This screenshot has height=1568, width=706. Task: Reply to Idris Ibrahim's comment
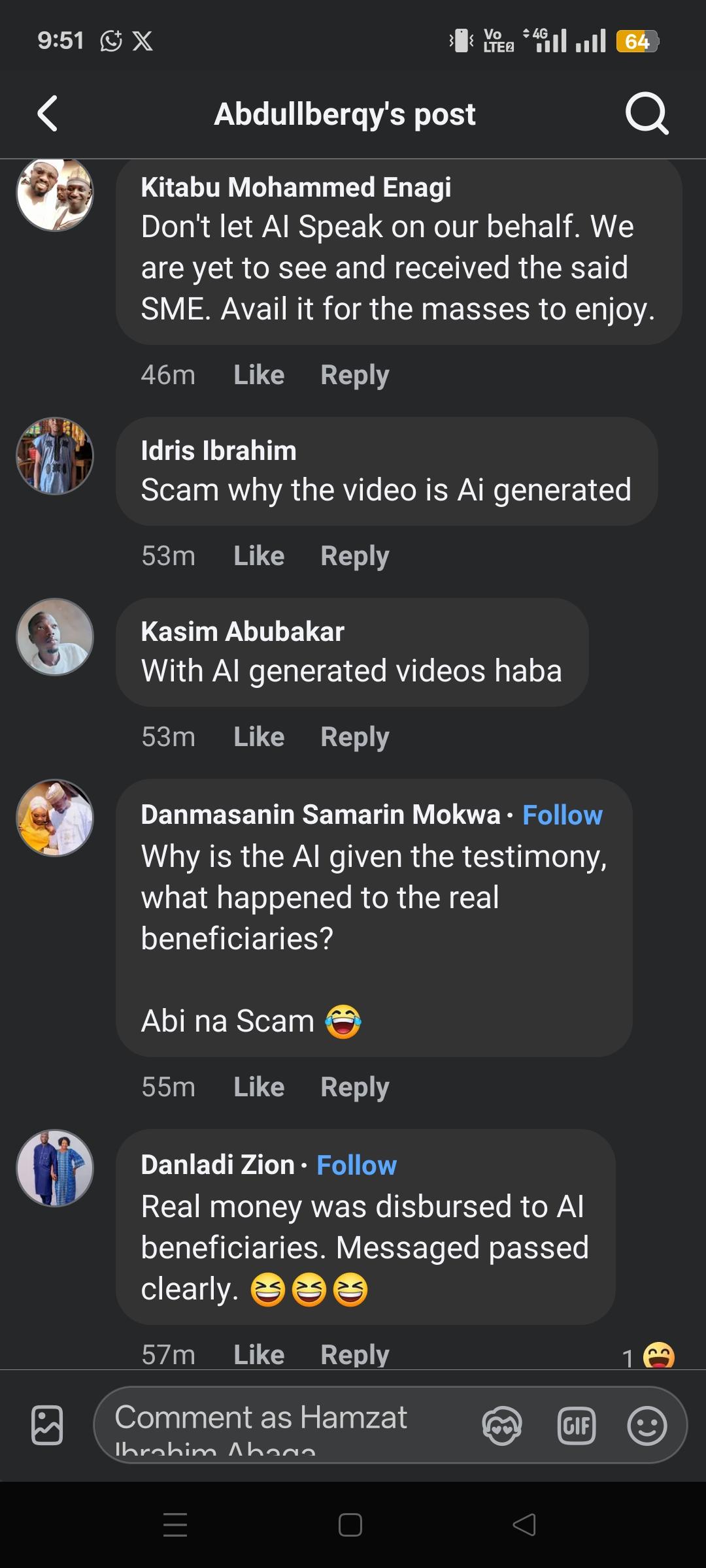tap(354, 556)
